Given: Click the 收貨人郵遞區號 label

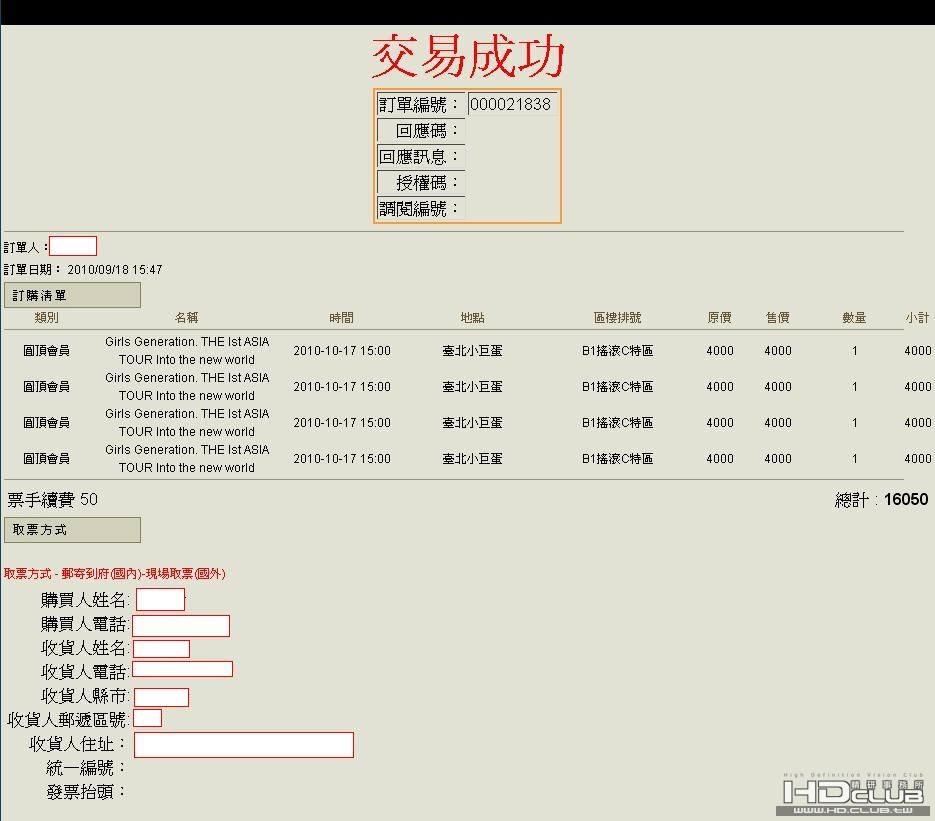Looking at the screenshot, I should point(68,720).
